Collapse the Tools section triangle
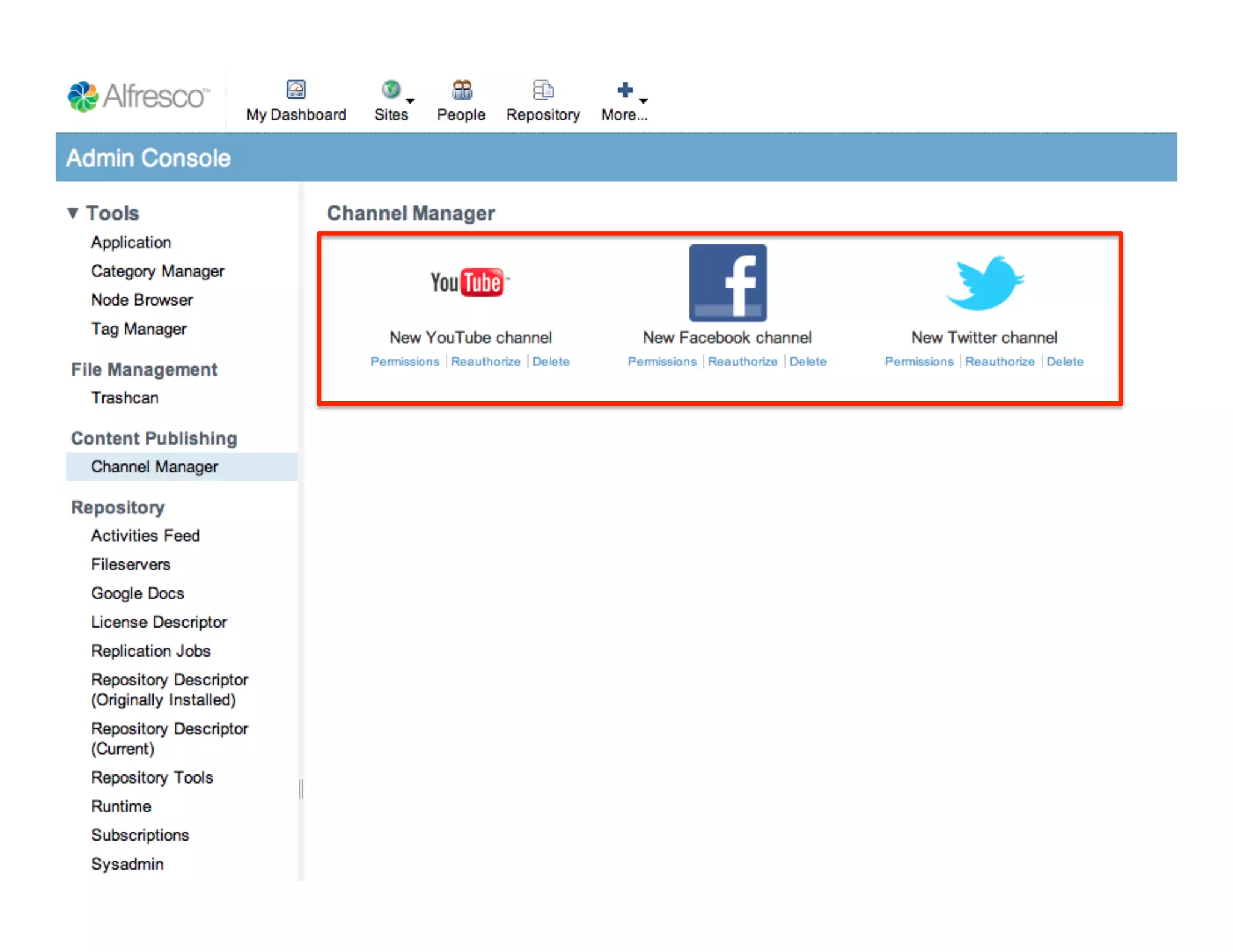Image resolution: width=1233 pixels, height=952 pixels. click(x=73, y=213)
